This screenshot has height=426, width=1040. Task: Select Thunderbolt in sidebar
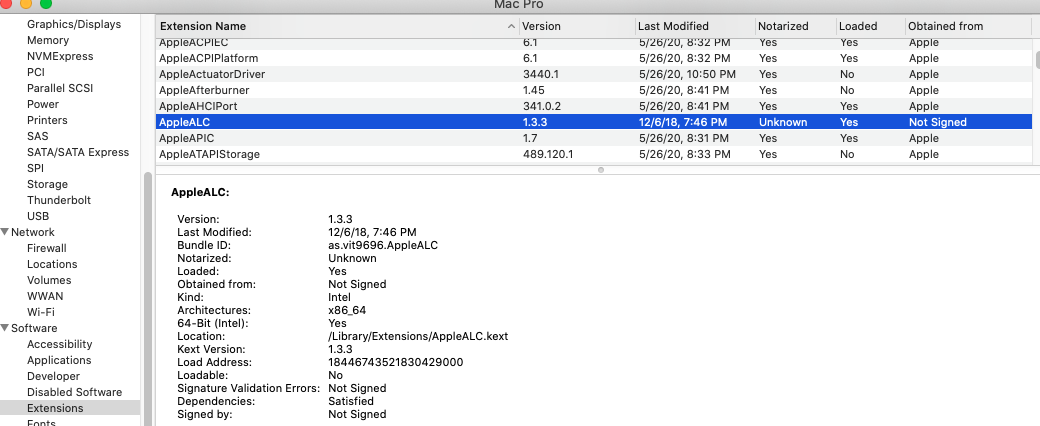point(59,200)
